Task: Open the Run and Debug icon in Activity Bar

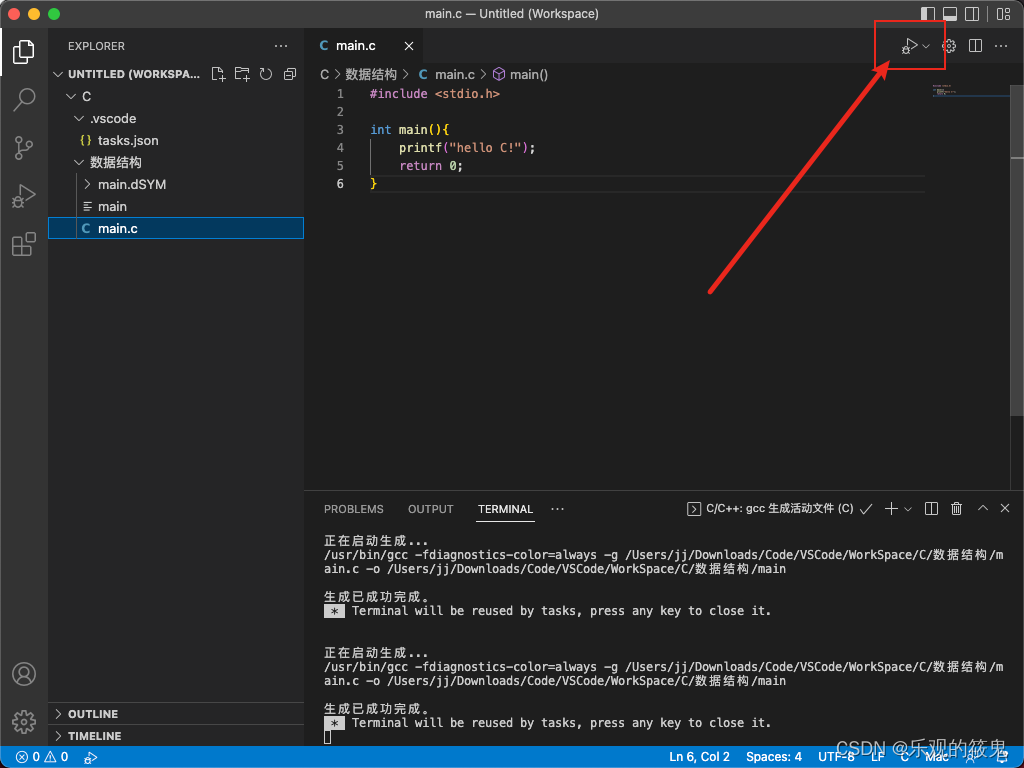Action: click(x=24, y=196)
